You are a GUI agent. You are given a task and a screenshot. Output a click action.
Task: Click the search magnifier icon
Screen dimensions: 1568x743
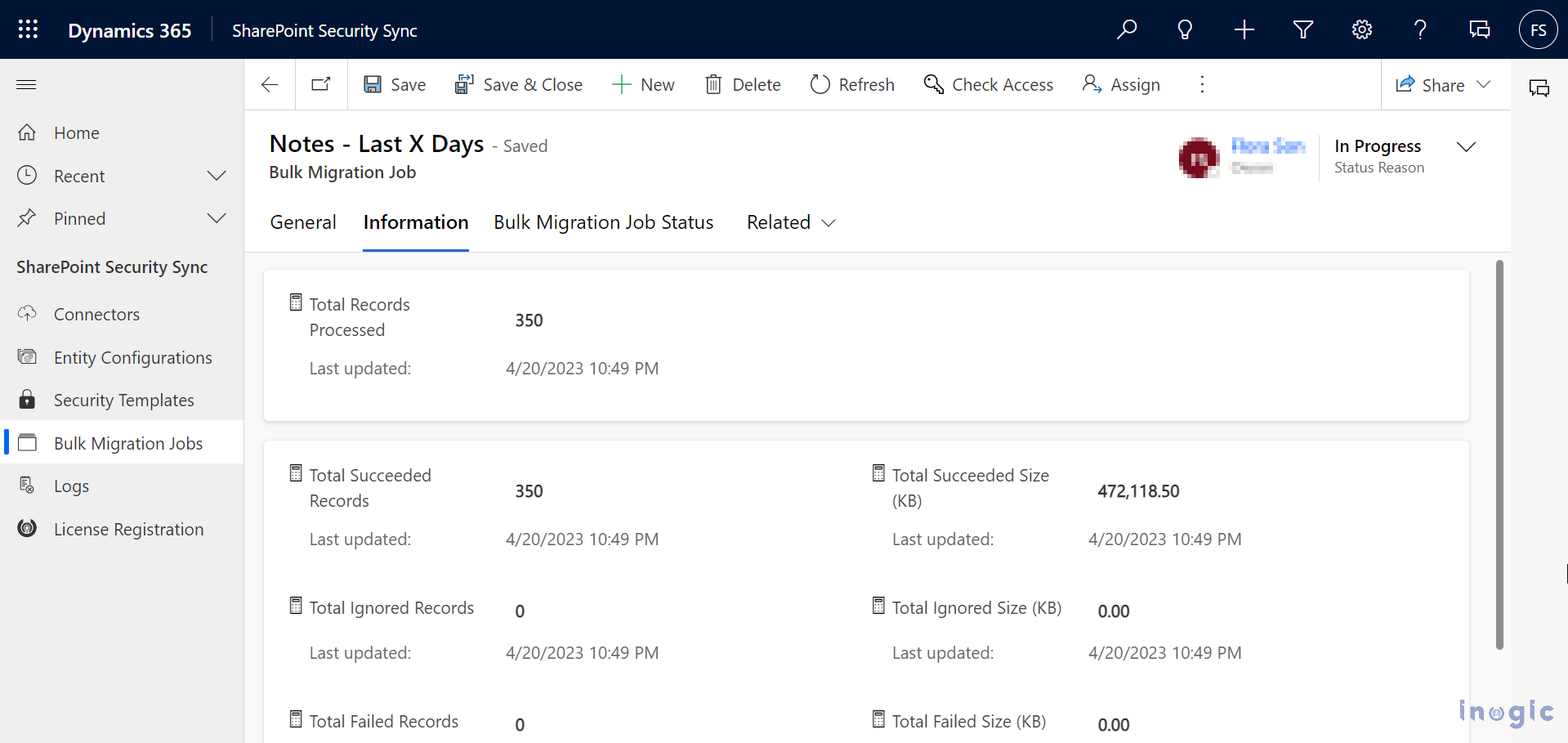pos(1127,30)
